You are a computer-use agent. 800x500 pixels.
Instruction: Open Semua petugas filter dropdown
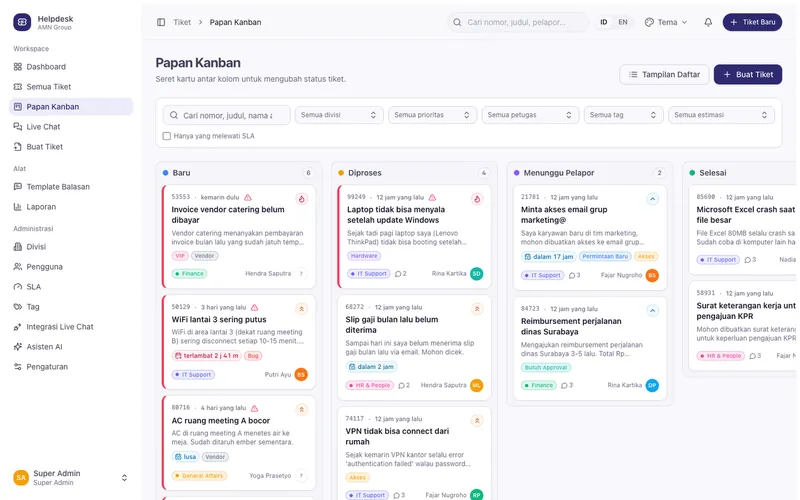530,115
